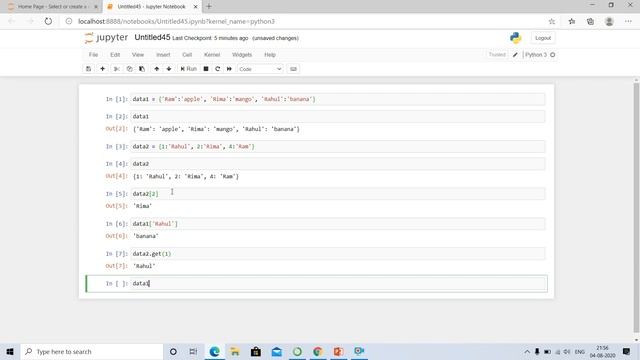Select the data1 dictionary definition cell In [1]
This screenshot has height=360, width=640.
(x=338, y=99)
